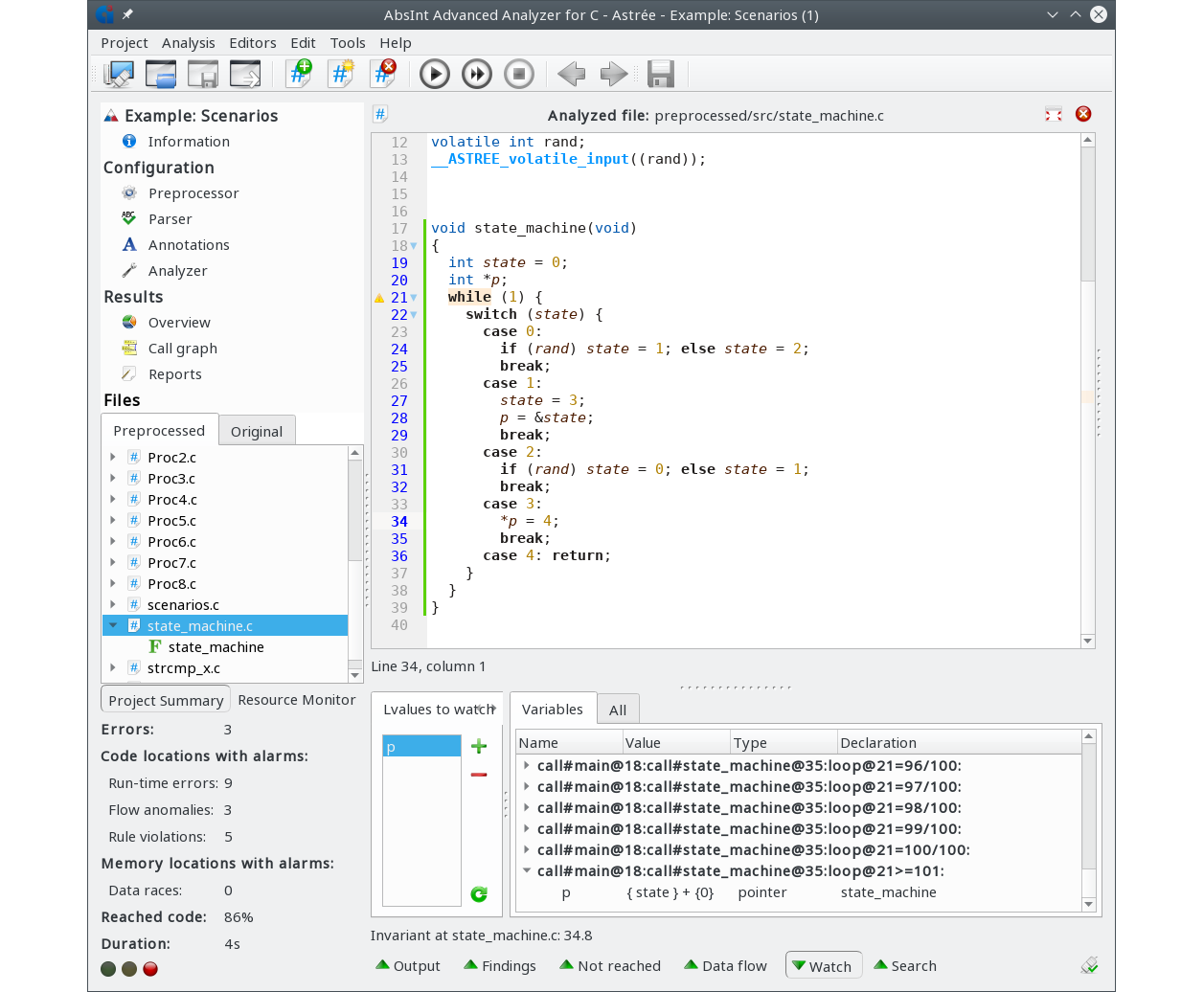Select the Project Summary tab
Image resolution: width=1204 pixels, height=992 pixels.
[x=166, y=700]
